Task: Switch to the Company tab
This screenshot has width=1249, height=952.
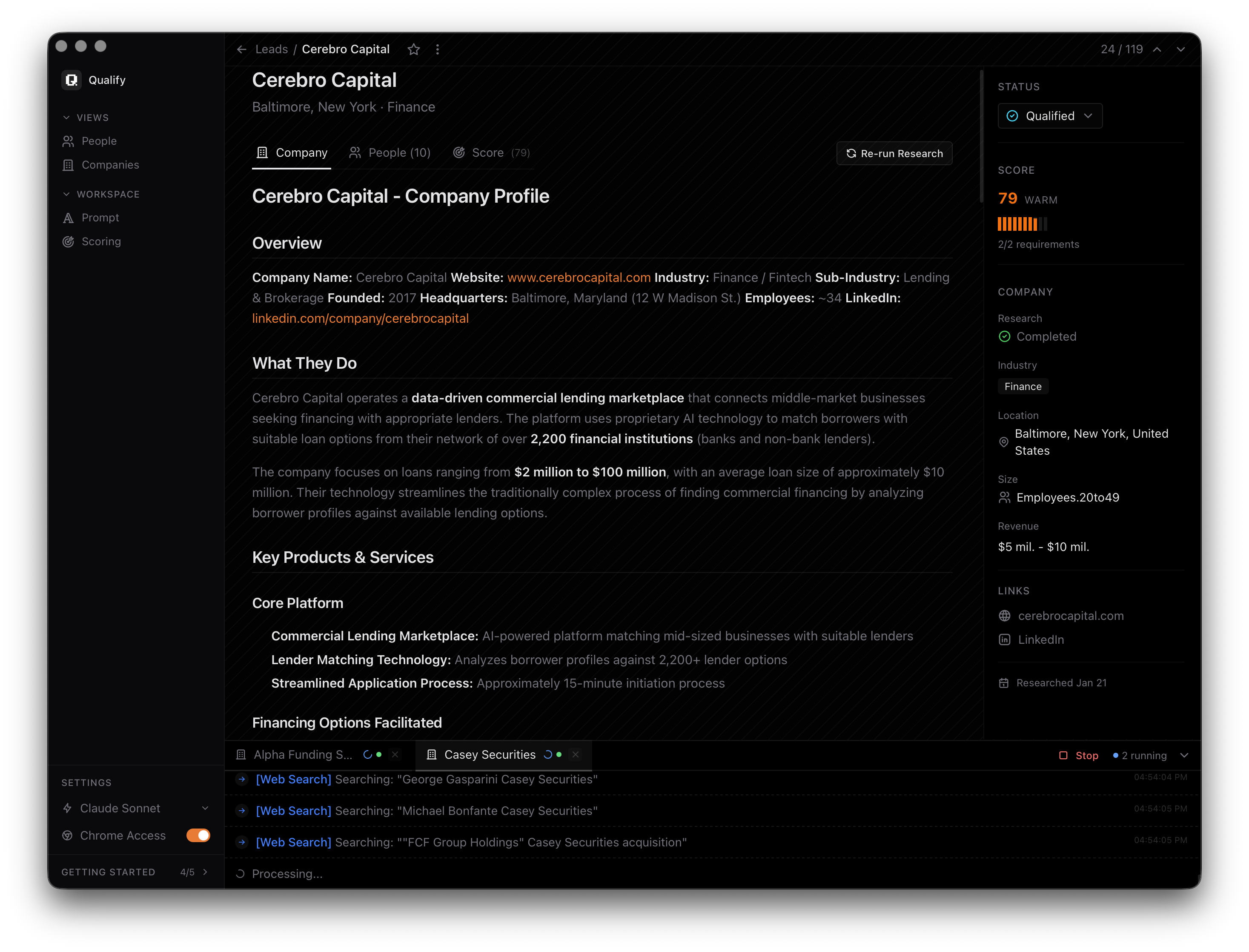Action: point(292,153)
